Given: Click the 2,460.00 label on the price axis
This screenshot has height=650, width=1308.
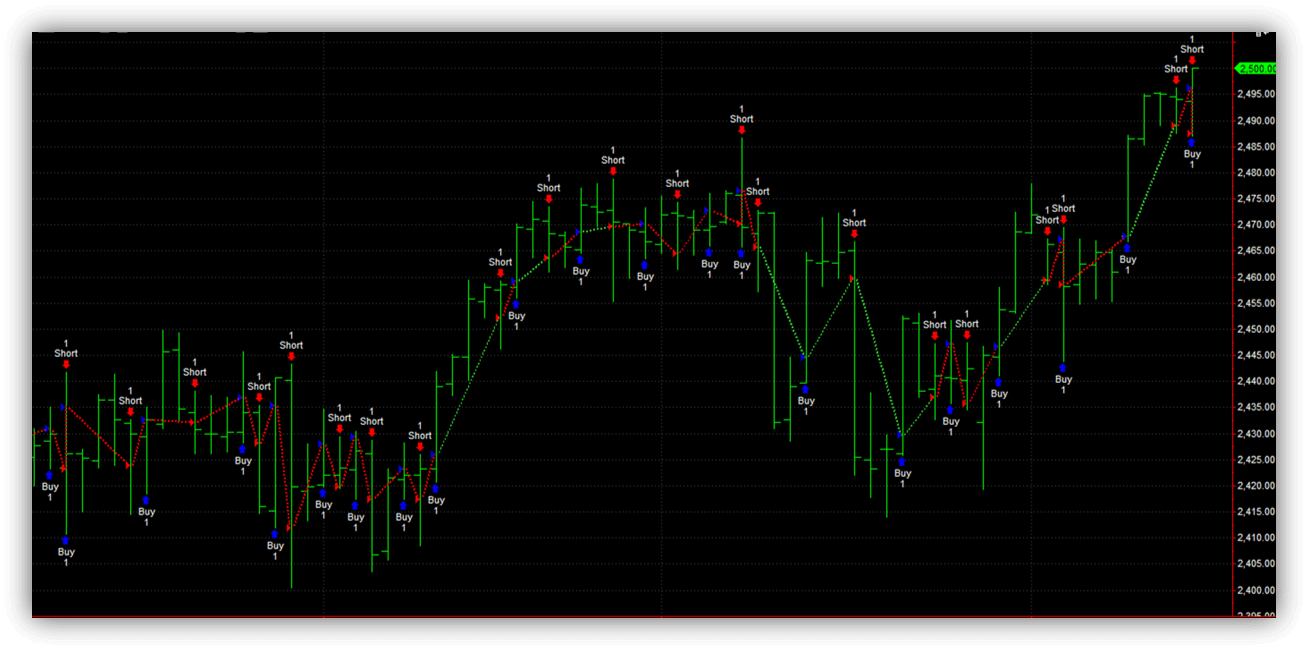Looking at the screenshot, I should coord(1257,277).
